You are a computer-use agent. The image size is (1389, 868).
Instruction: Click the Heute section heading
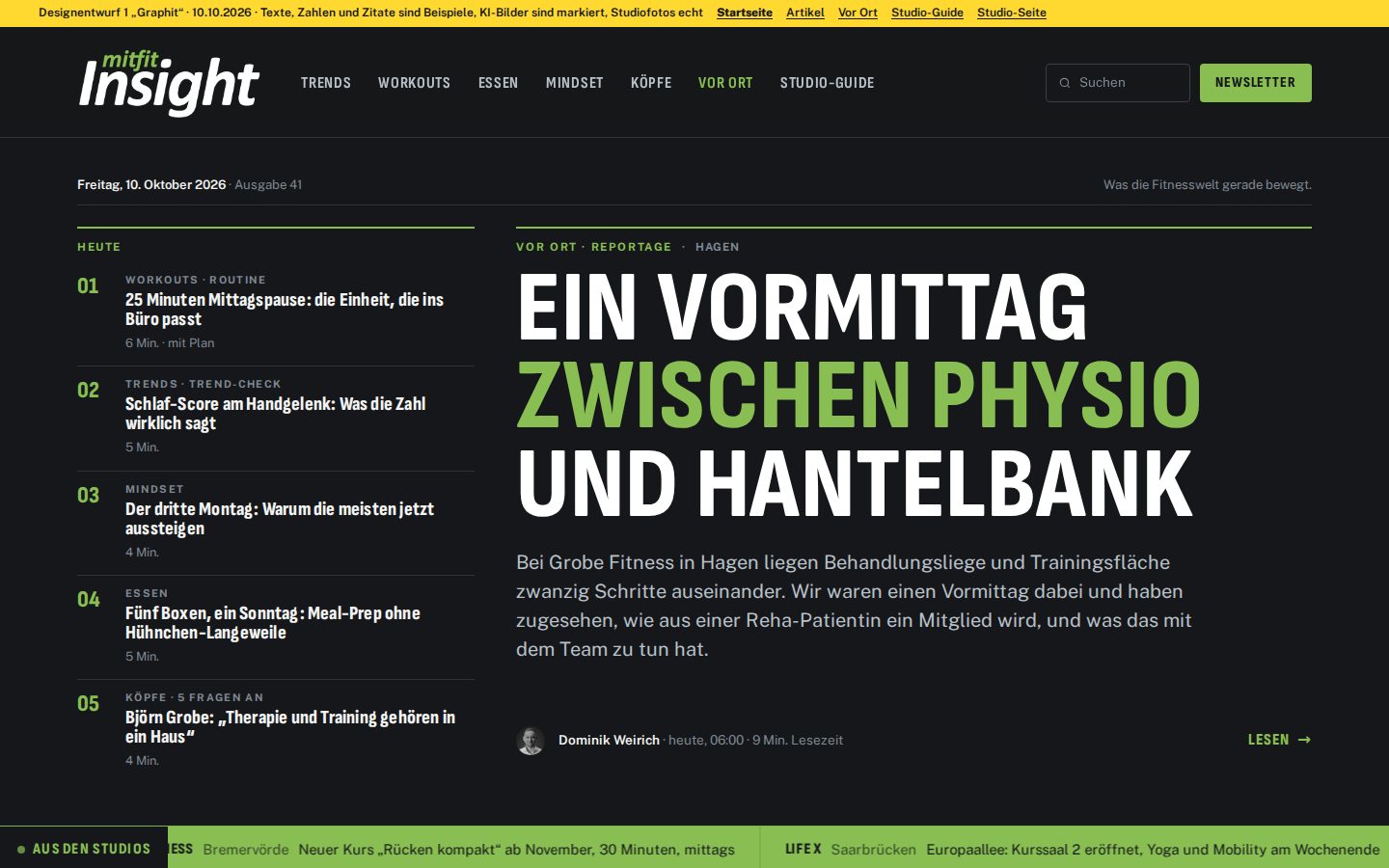pyautogui.click(x=99, y=247)
